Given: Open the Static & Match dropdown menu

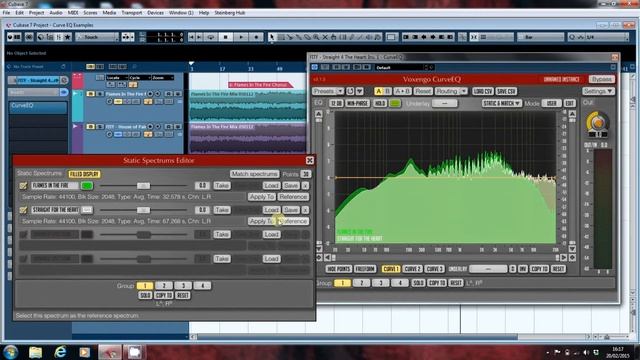Looking at the screenshot, I should coord(501,103).
